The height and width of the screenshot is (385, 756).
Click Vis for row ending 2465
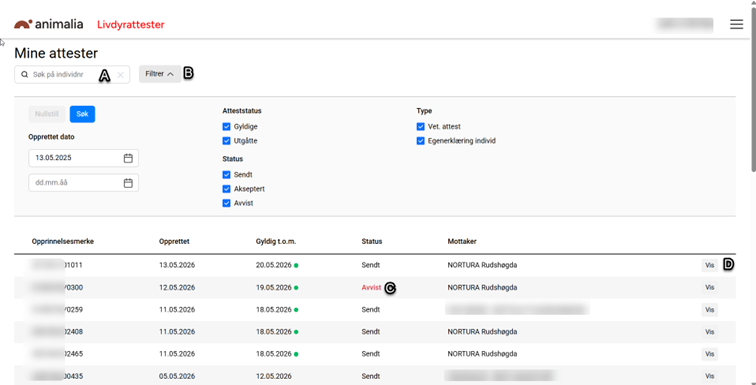click(x=709, y=354)
